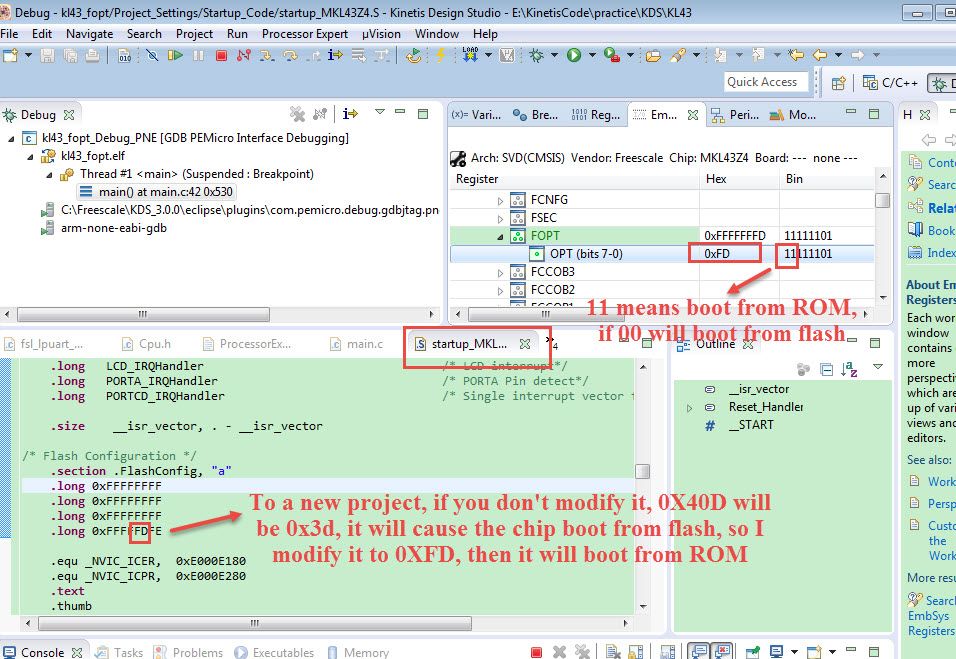The height and width of the screenshot is (659, 956).
Task: Switch to the main.c editor tab
Action: [x=356, y=344]
